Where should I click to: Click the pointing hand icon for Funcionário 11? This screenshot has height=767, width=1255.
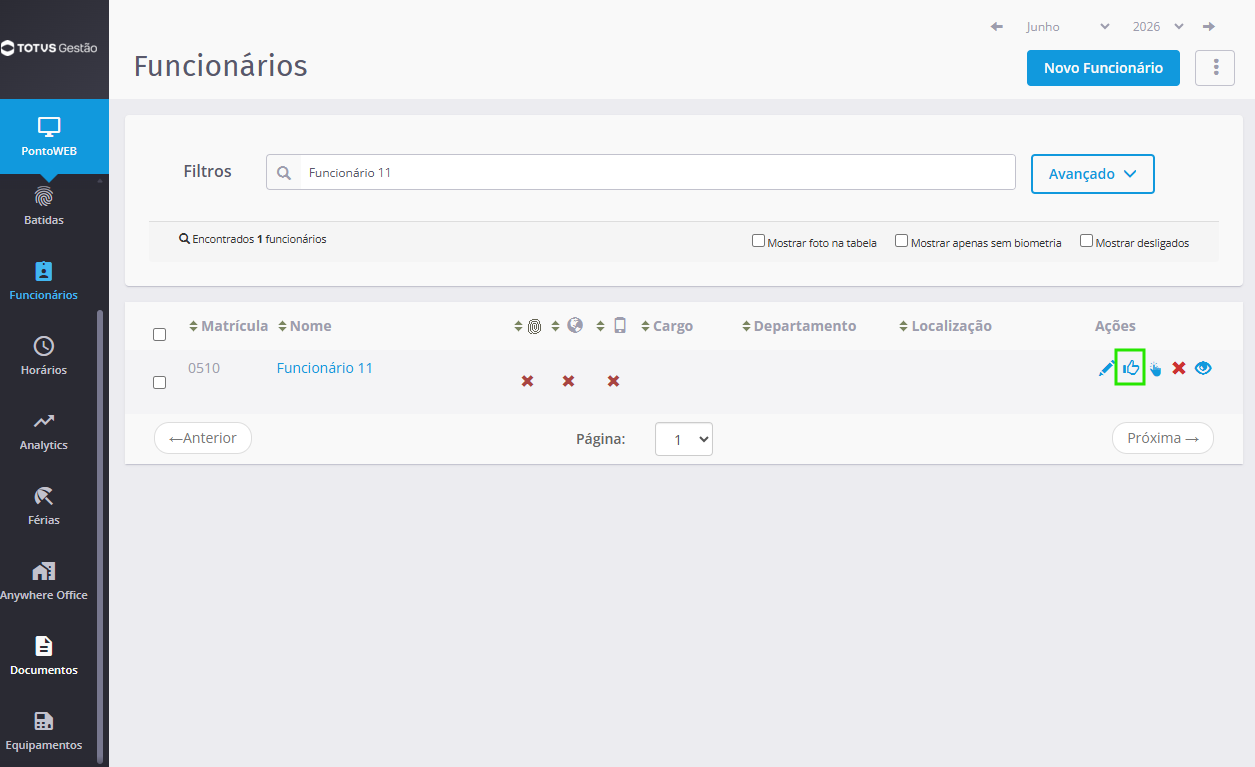(1156, 369)
